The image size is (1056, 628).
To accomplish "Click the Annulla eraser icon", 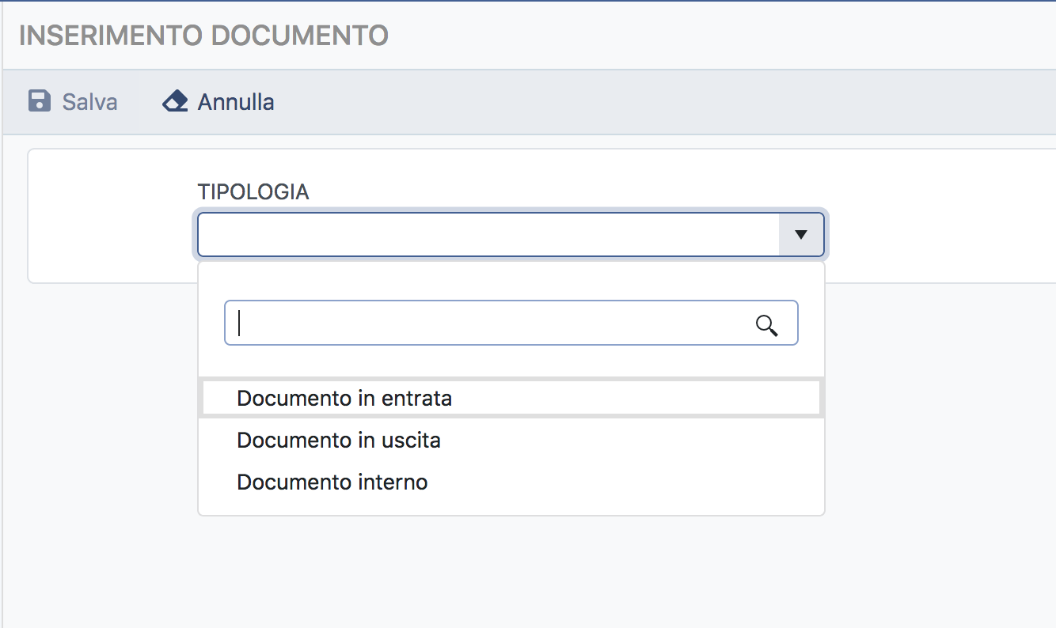I will [175, 101].
